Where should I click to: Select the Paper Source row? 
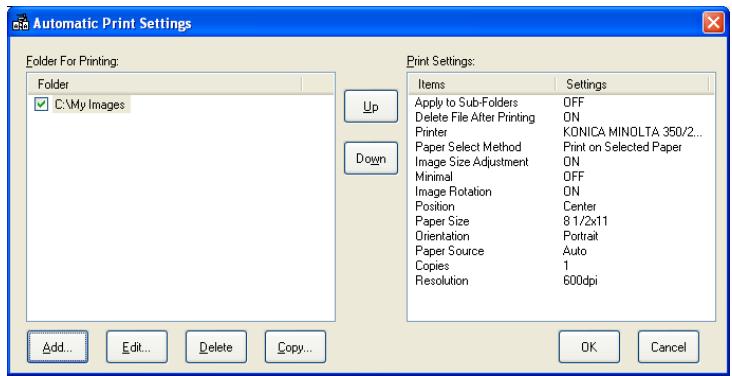561,251
